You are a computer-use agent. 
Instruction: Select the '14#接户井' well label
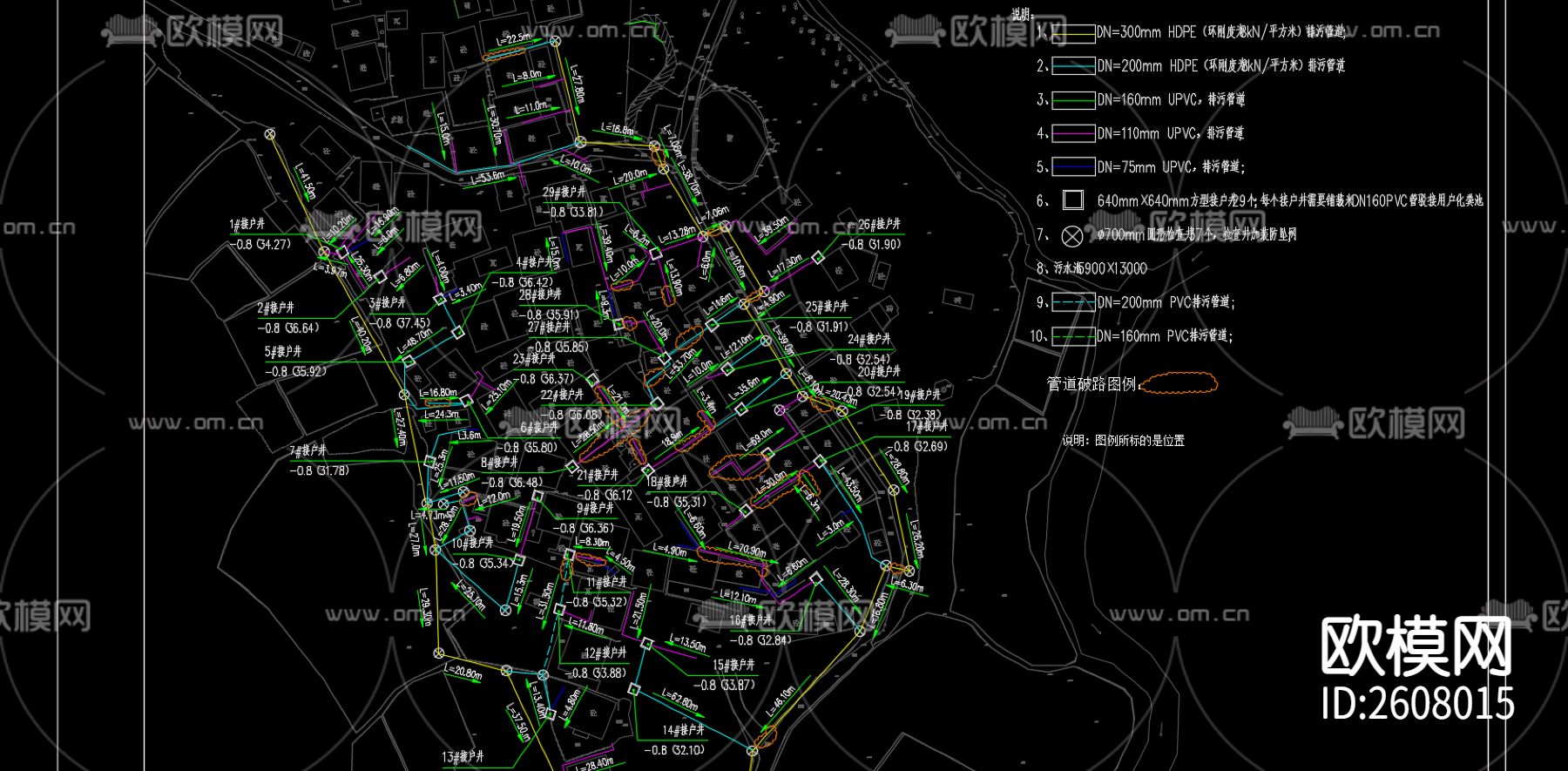(x=684, y=730)
